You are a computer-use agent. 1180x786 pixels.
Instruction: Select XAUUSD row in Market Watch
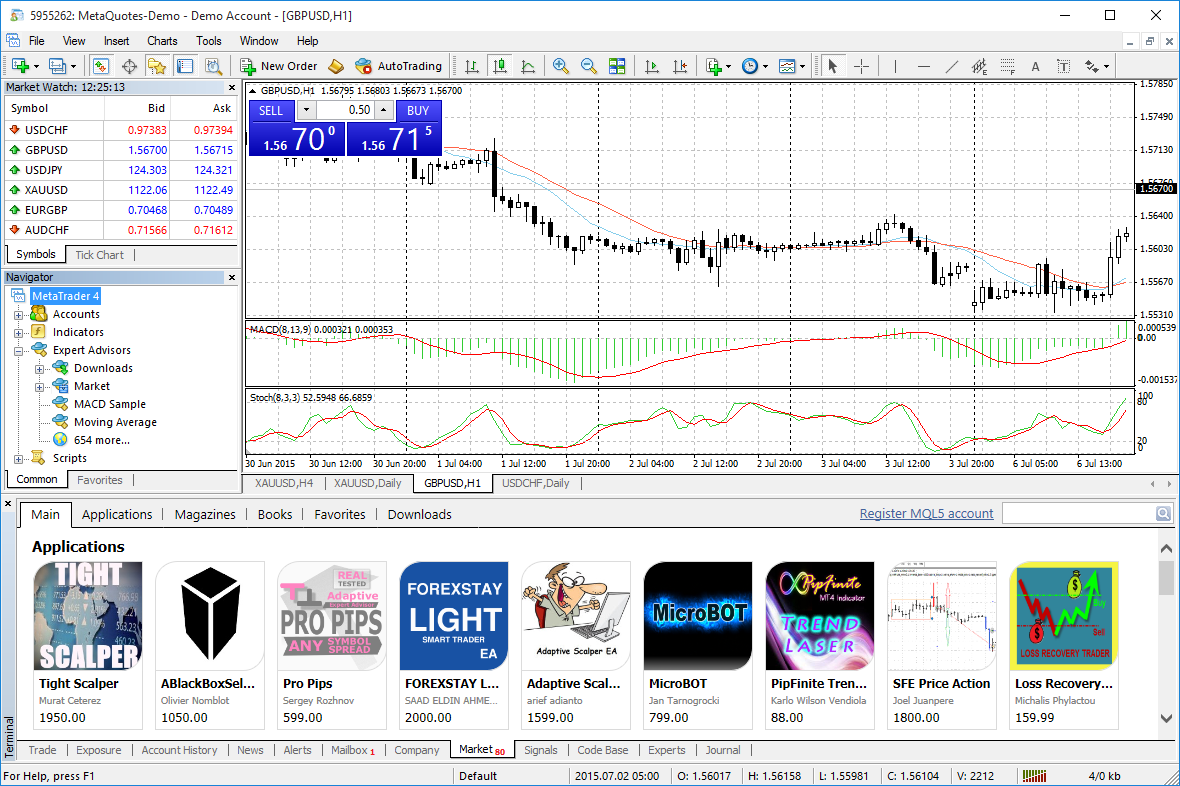[120, 190]
